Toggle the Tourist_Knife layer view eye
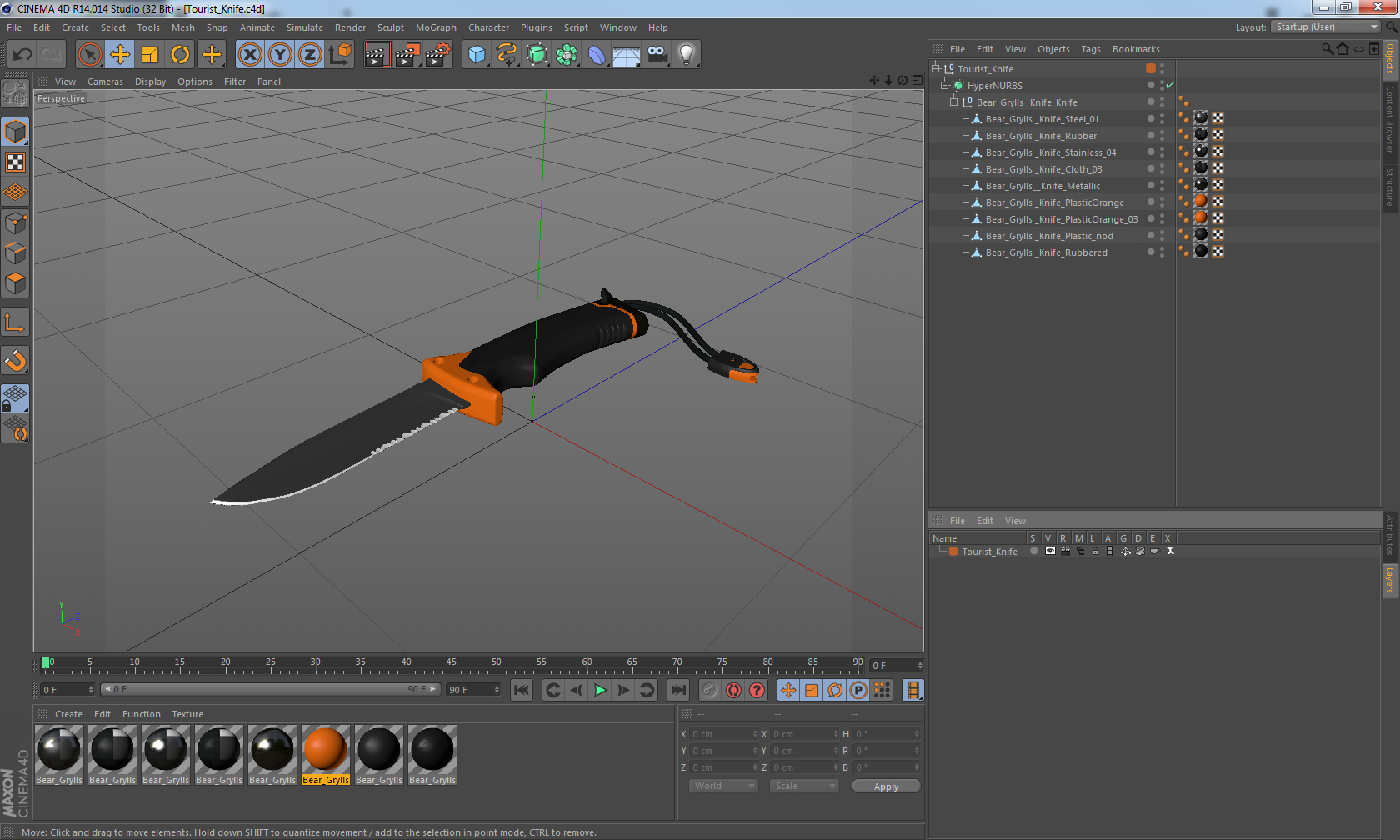1400x840 pixels. coord(1050,551)
